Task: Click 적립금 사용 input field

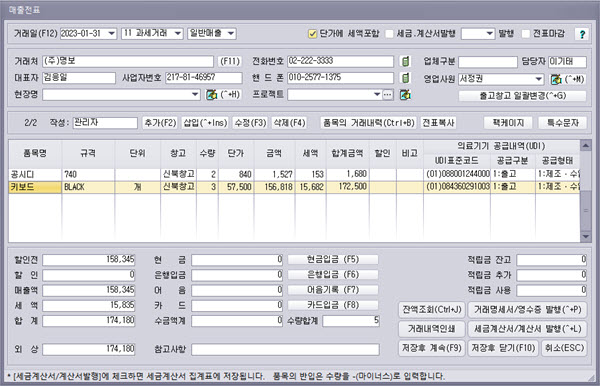Action: point(551,290)
